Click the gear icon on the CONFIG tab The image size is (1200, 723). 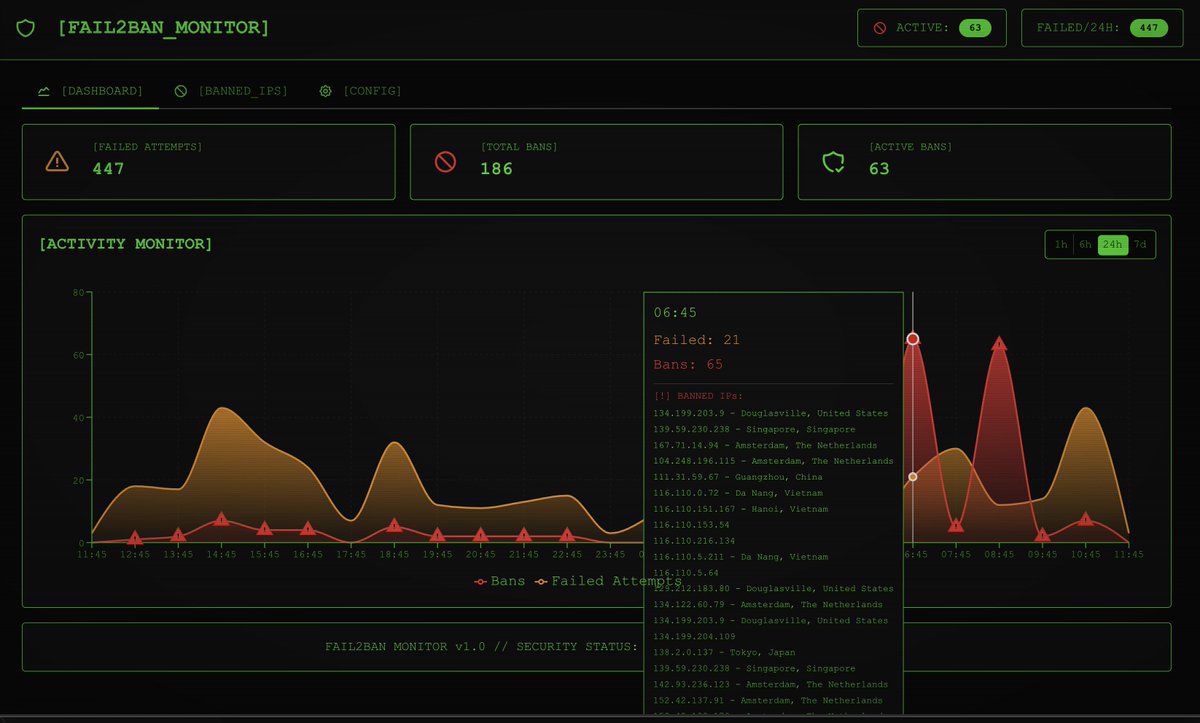tap(325, 91)
